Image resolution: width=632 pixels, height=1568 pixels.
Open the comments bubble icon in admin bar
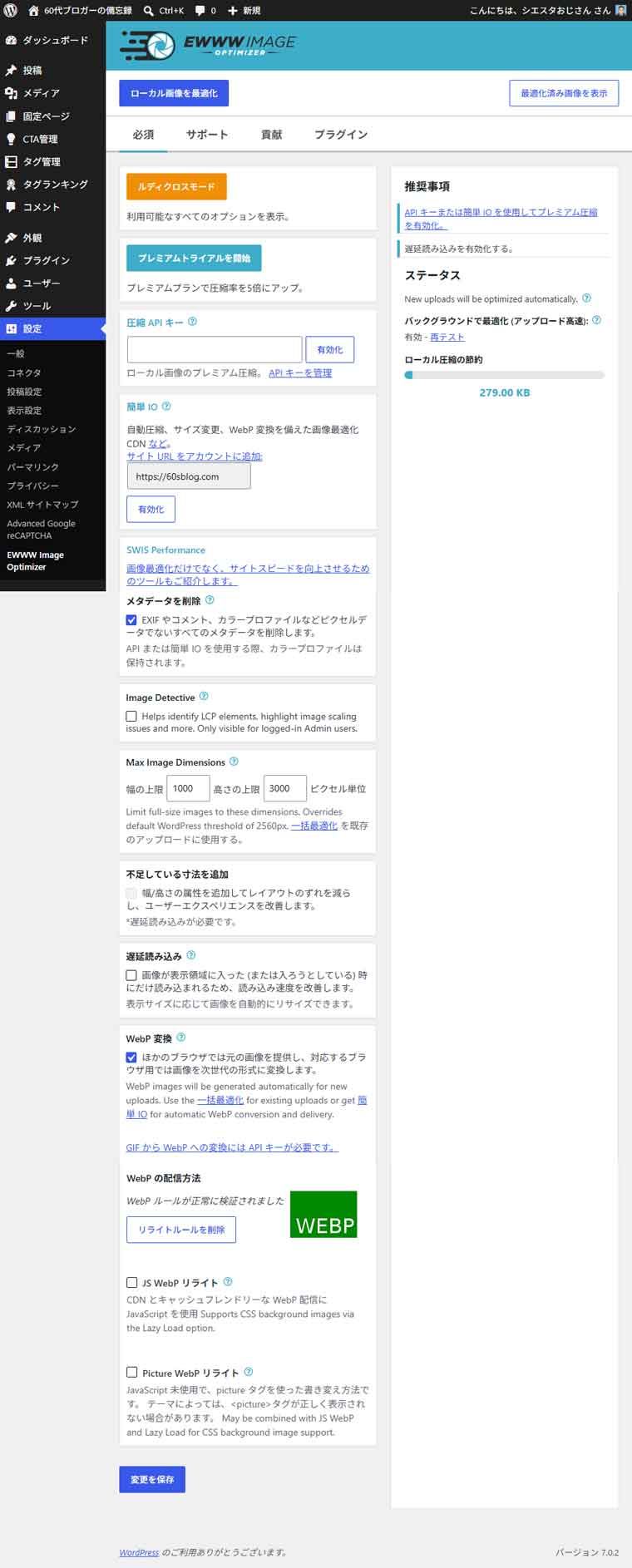[x=200, y=11]
